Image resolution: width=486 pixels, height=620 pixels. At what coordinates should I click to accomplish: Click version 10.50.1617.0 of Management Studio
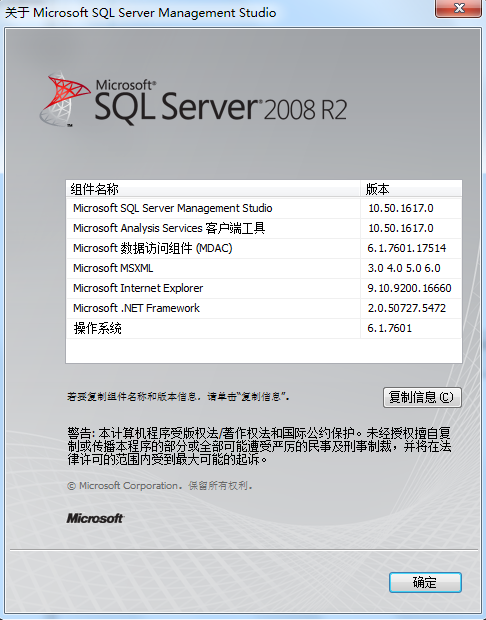401,208
